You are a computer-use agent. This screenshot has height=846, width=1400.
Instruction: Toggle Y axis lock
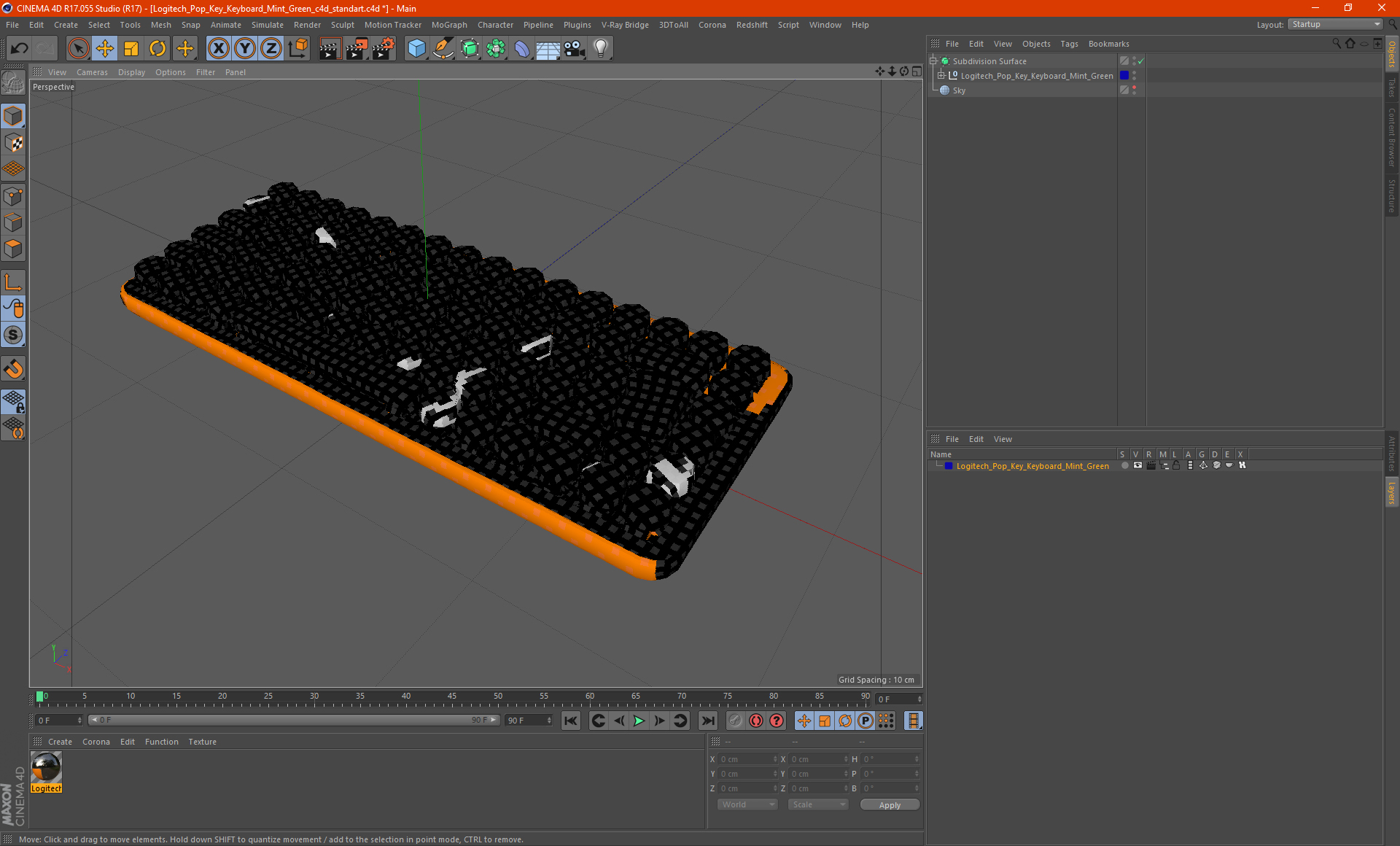pos(244,49)
